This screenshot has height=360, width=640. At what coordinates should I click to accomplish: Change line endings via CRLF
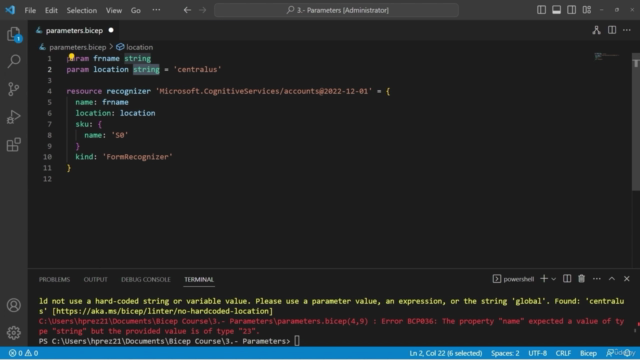(563, 353)
